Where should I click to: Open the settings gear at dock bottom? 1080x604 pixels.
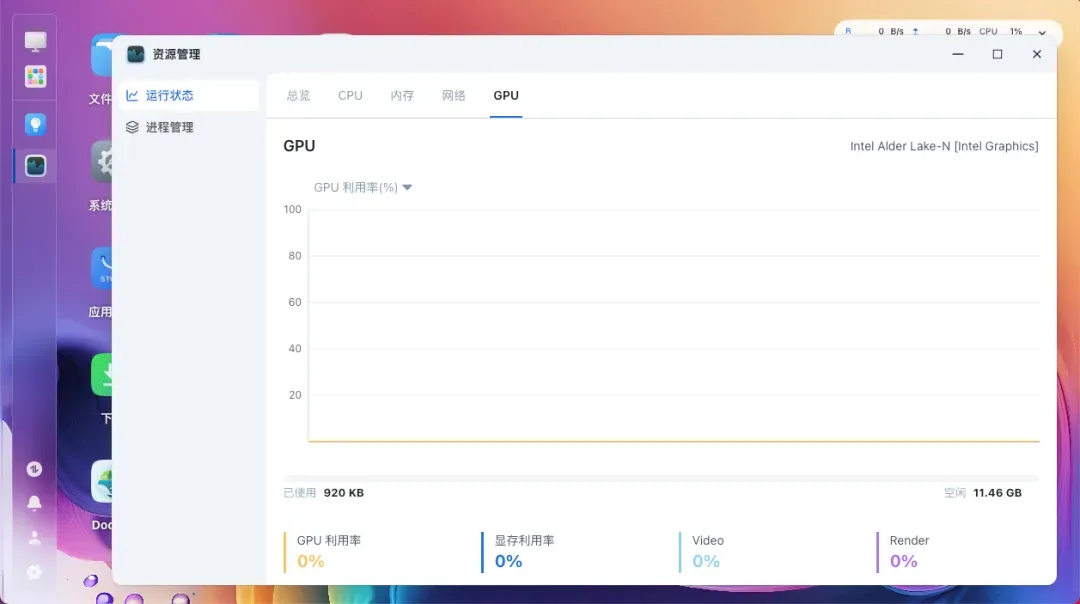tap(35, 572)
